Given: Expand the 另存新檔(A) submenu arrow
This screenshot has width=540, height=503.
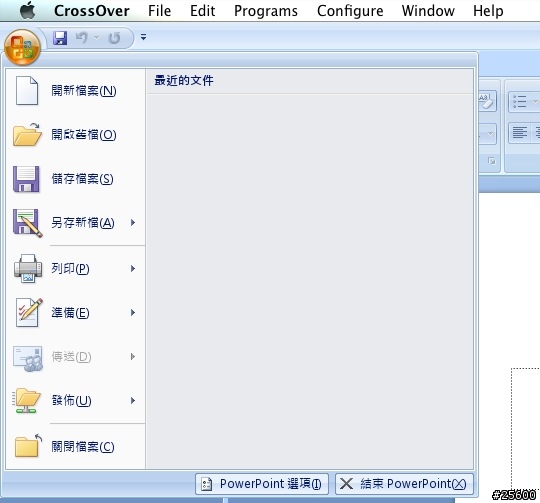Looking at the screenshot, I should 133,223.
